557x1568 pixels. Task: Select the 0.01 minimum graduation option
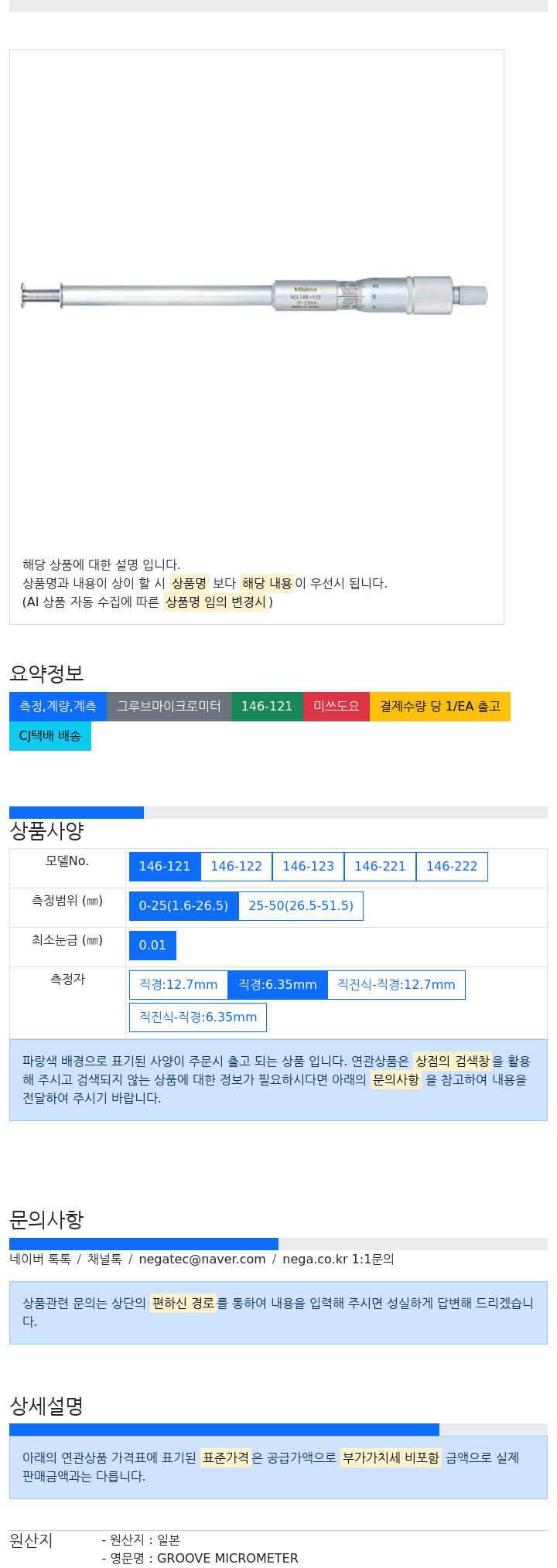pyautogui.click(x=152, y=946)
